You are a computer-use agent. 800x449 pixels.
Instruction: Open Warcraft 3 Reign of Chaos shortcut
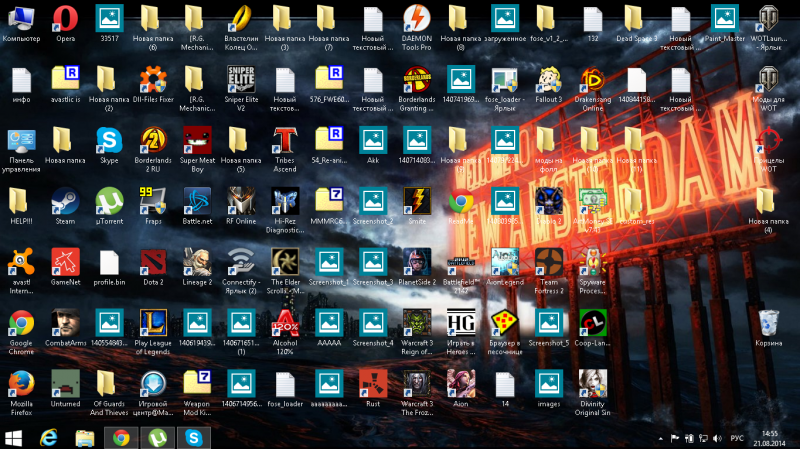pyautogui.click(x=417, y=323)
